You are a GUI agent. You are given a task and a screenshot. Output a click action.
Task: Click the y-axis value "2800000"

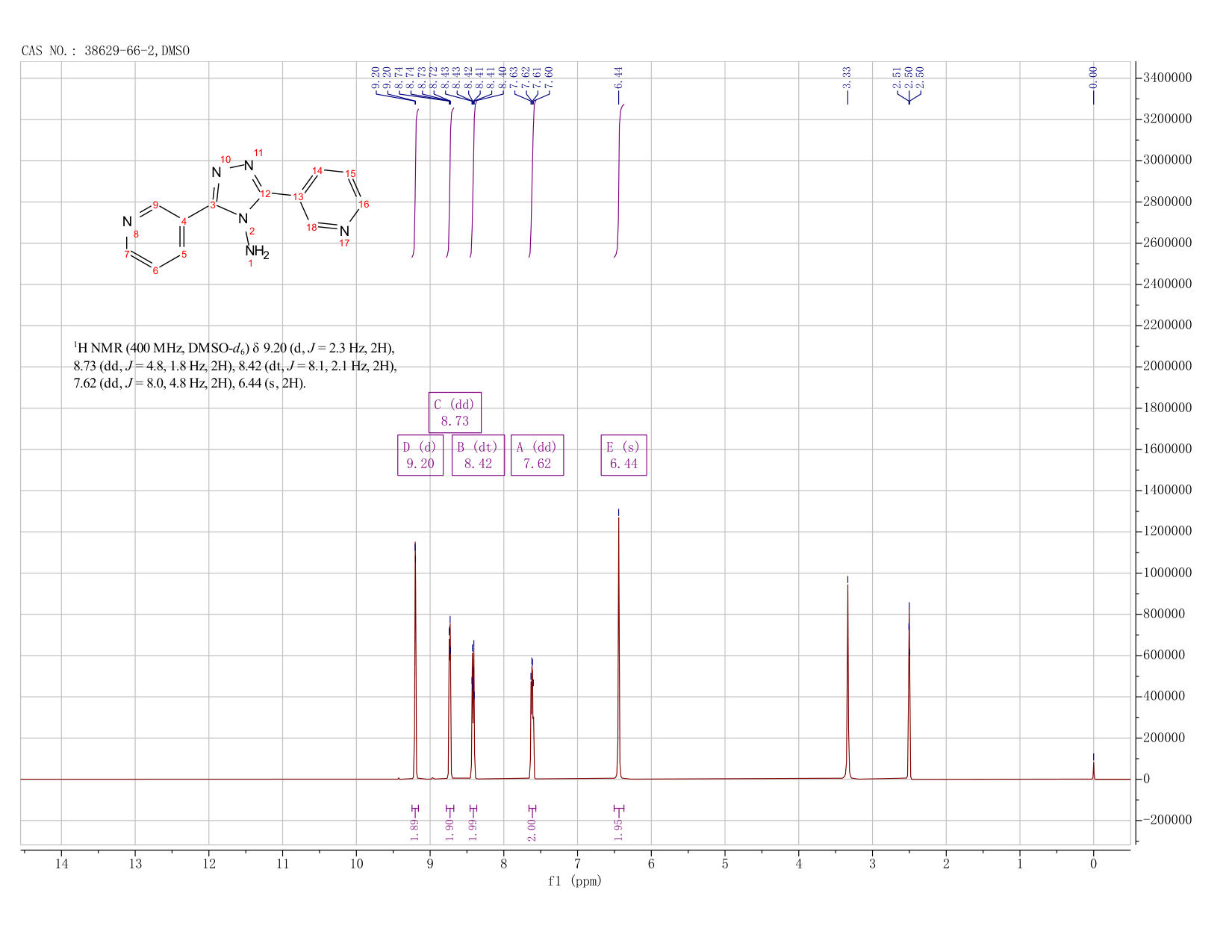(x=1167, y=202)
